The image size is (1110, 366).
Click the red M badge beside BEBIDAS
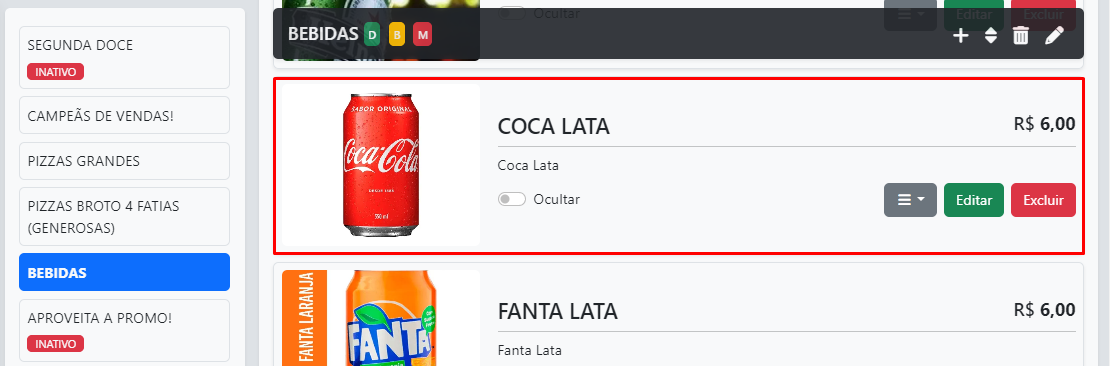423,35
